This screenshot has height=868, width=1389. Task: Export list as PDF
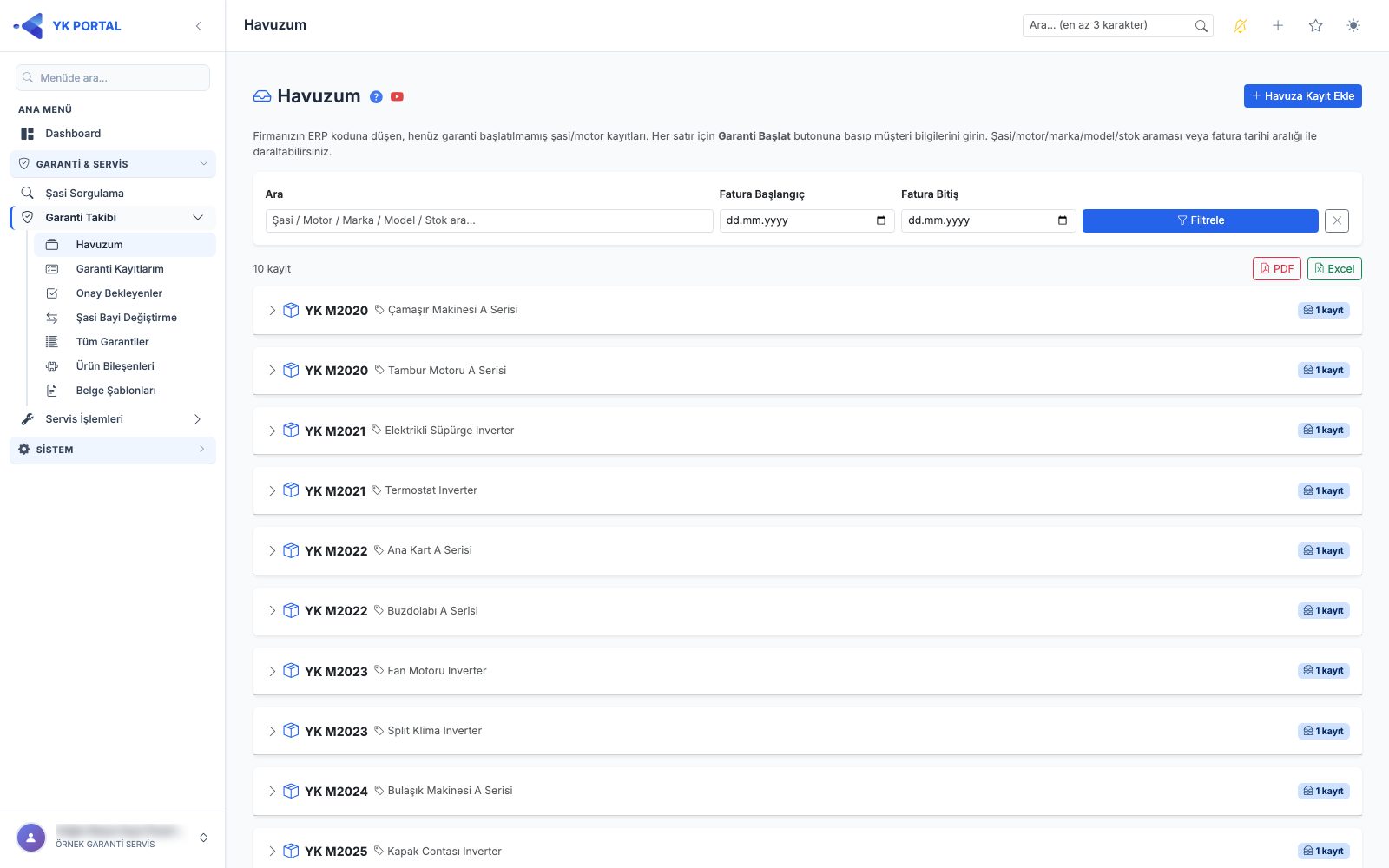1276,269
